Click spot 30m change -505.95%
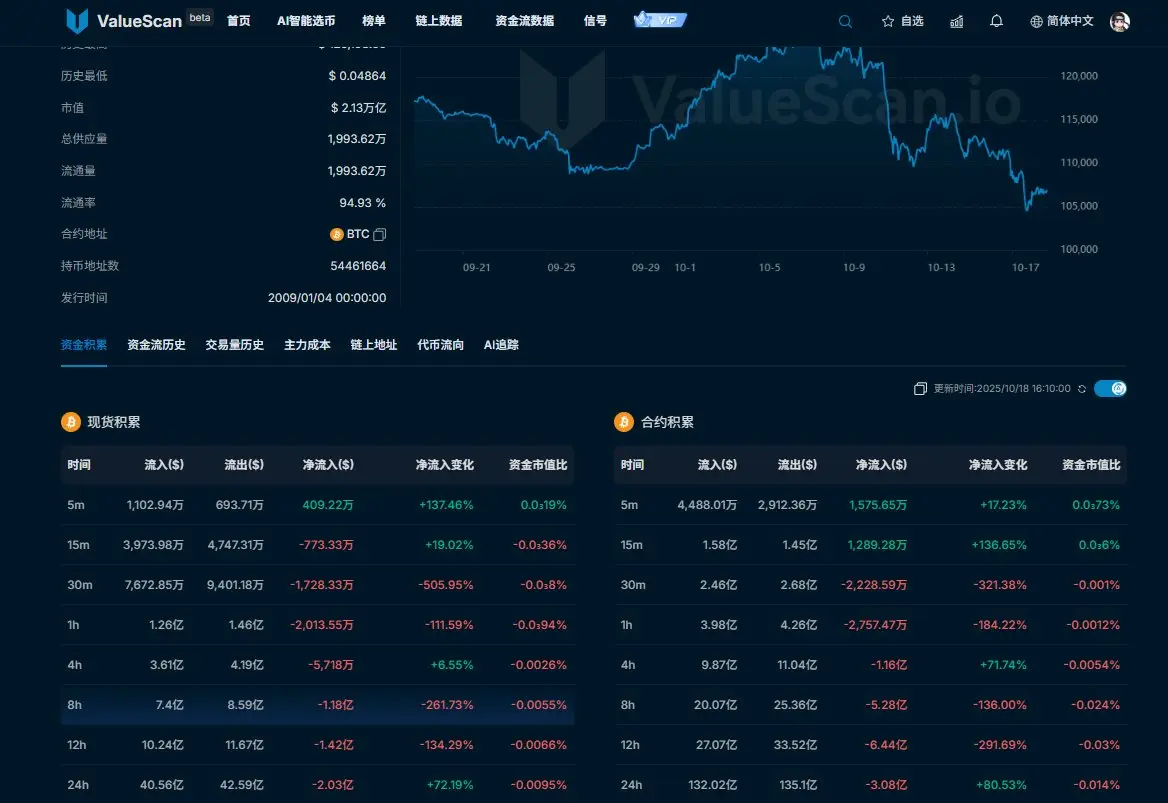The image size is (1168, 803). (447, 585)
